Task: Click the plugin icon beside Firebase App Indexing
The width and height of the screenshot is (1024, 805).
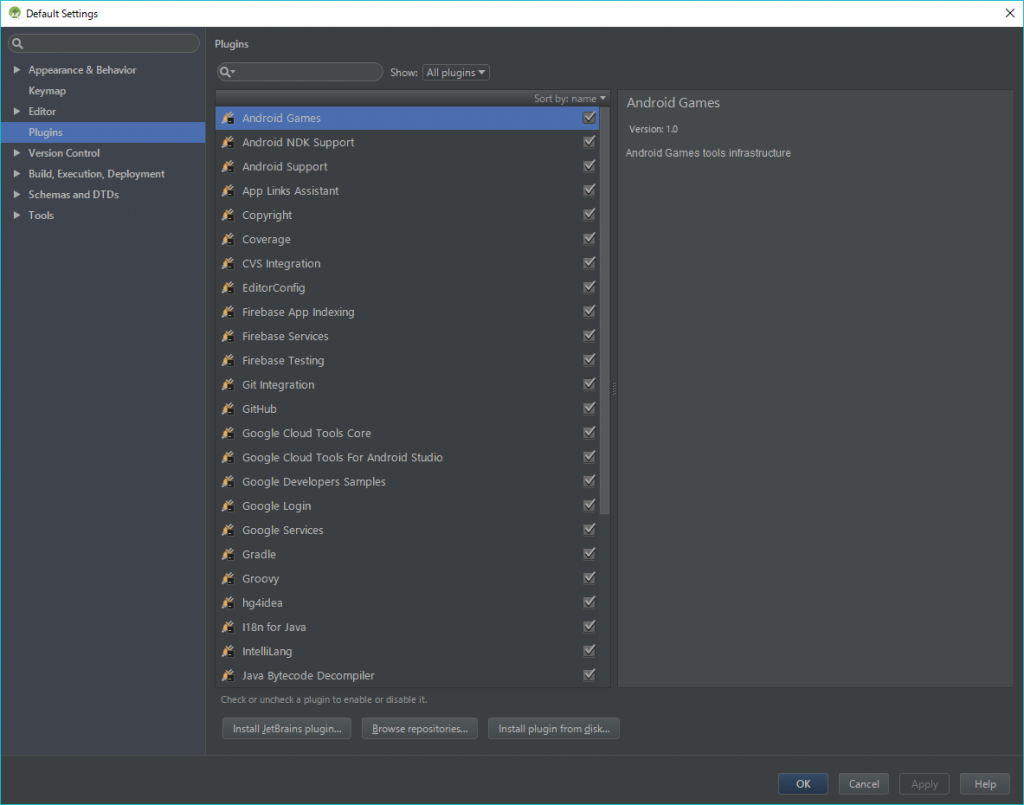Action: tap(228, 312)
